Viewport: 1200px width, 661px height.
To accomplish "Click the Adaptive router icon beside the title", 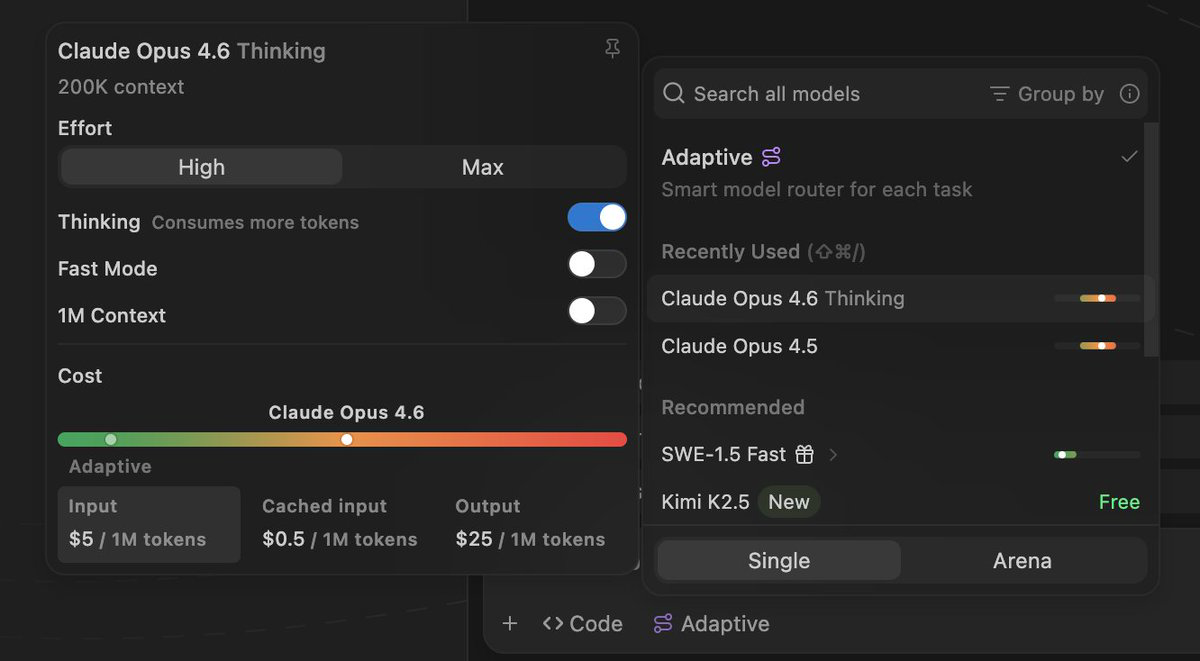I will (x=771, y=157).
